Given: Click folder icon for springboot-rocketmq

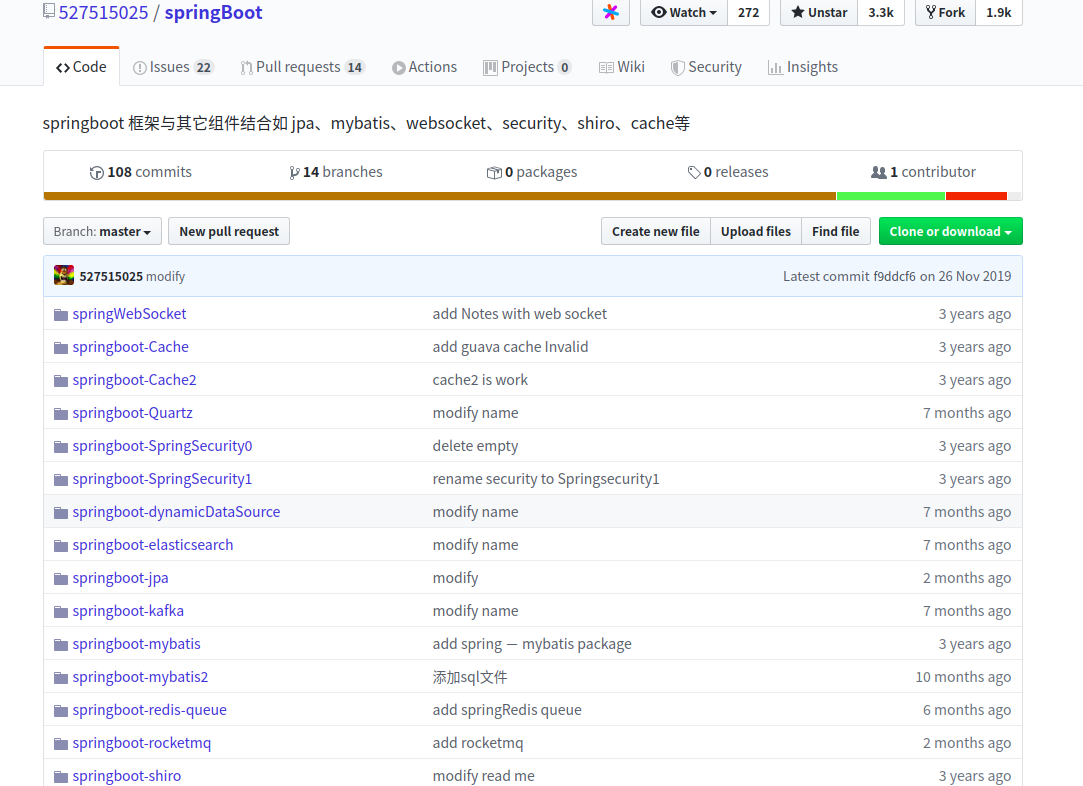Looking at the screenshot, I should 61,744.
